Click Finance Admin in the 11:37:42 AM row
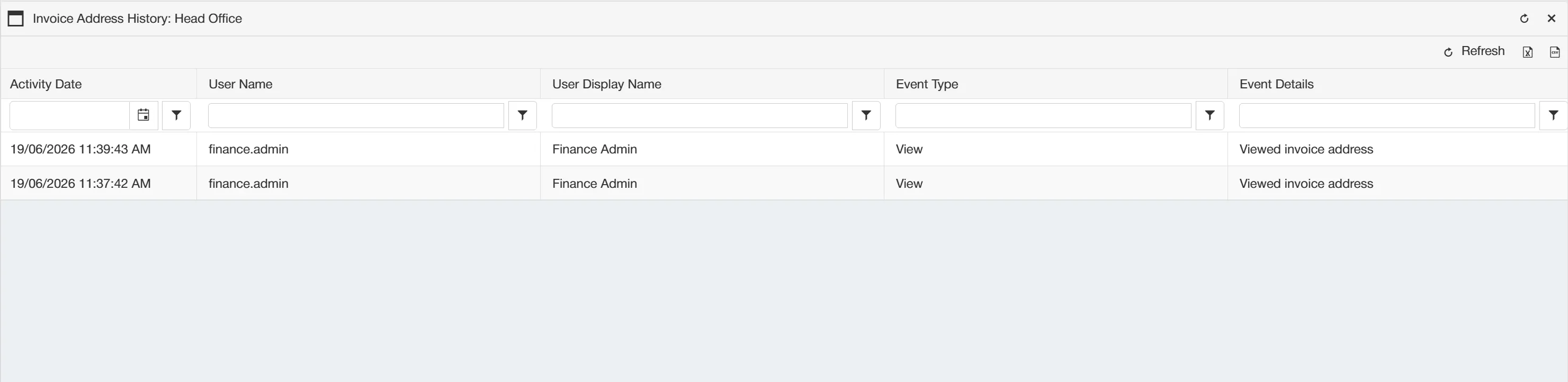 (x=595, y=184)
